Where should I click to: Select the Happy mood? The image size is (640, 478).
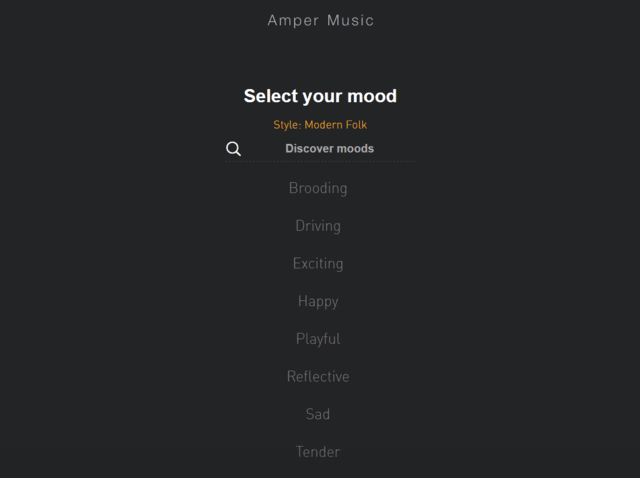[x=318, y=301]
